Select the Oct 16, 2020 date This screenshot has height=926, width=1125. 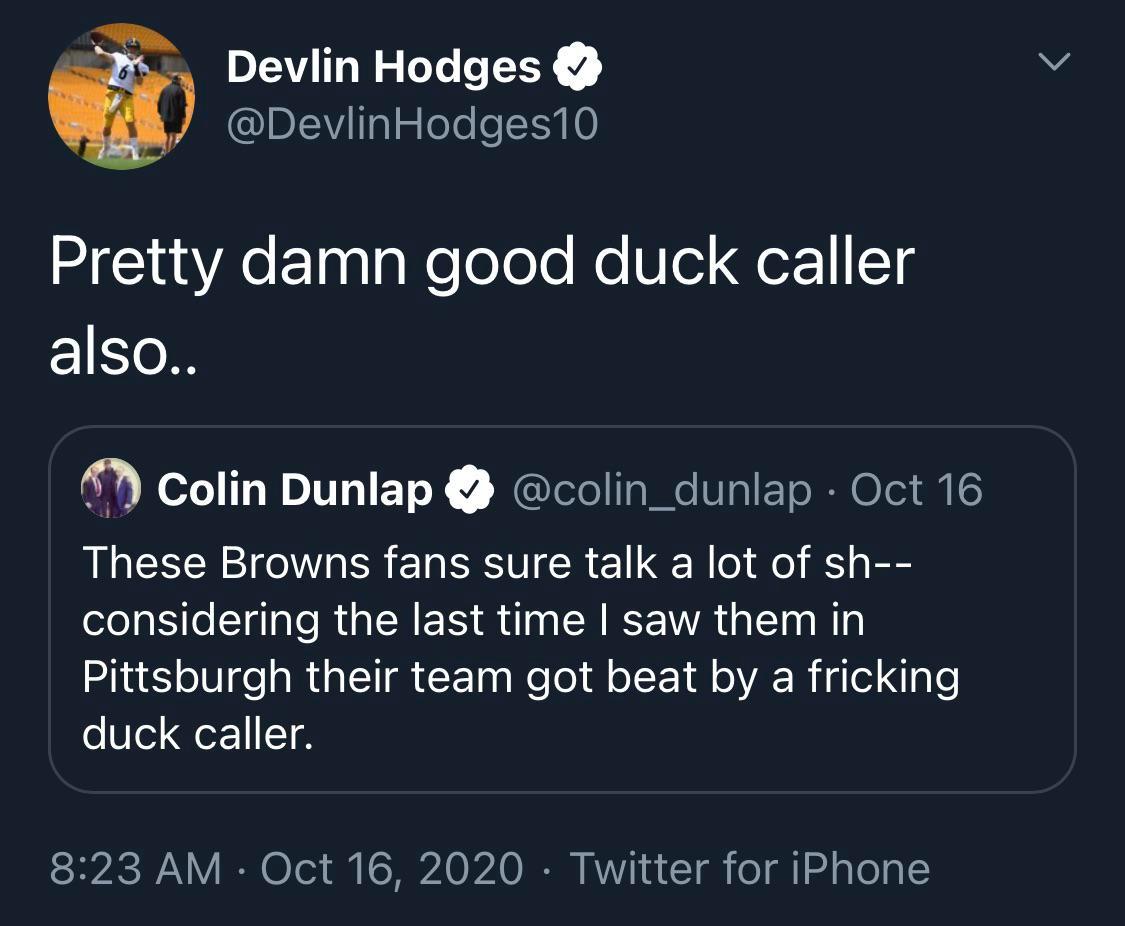(x=392, y=868)
